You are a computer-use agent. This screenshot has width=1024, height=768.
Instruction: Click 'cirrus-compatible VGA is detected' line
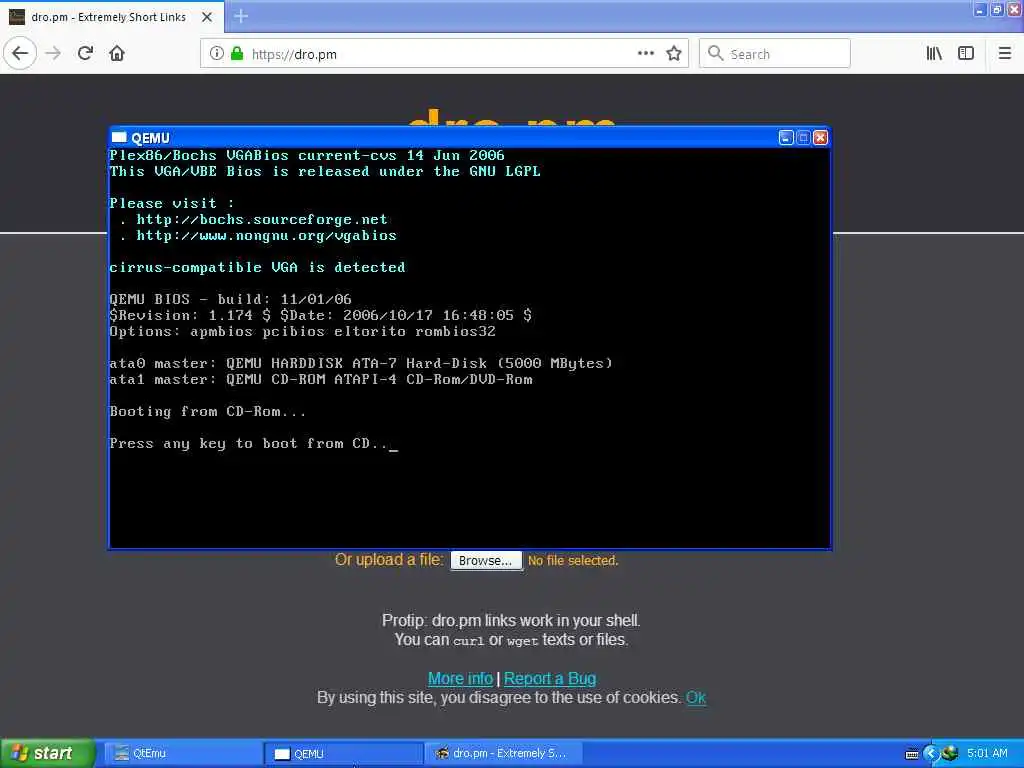(257, 267)
